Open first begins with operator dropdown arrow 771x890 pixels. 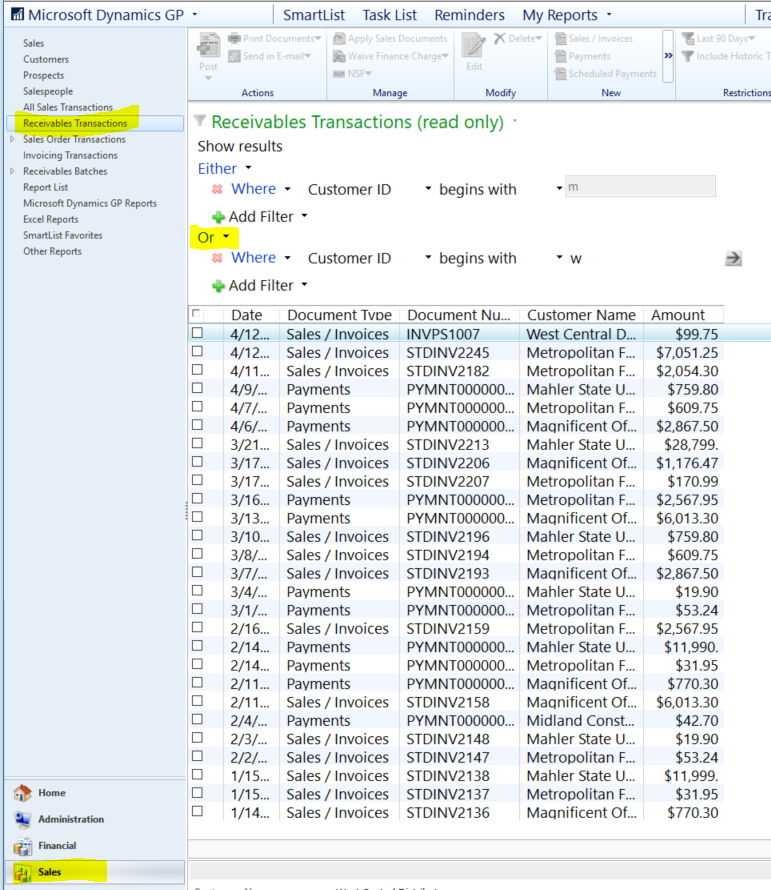pos(559,188)
